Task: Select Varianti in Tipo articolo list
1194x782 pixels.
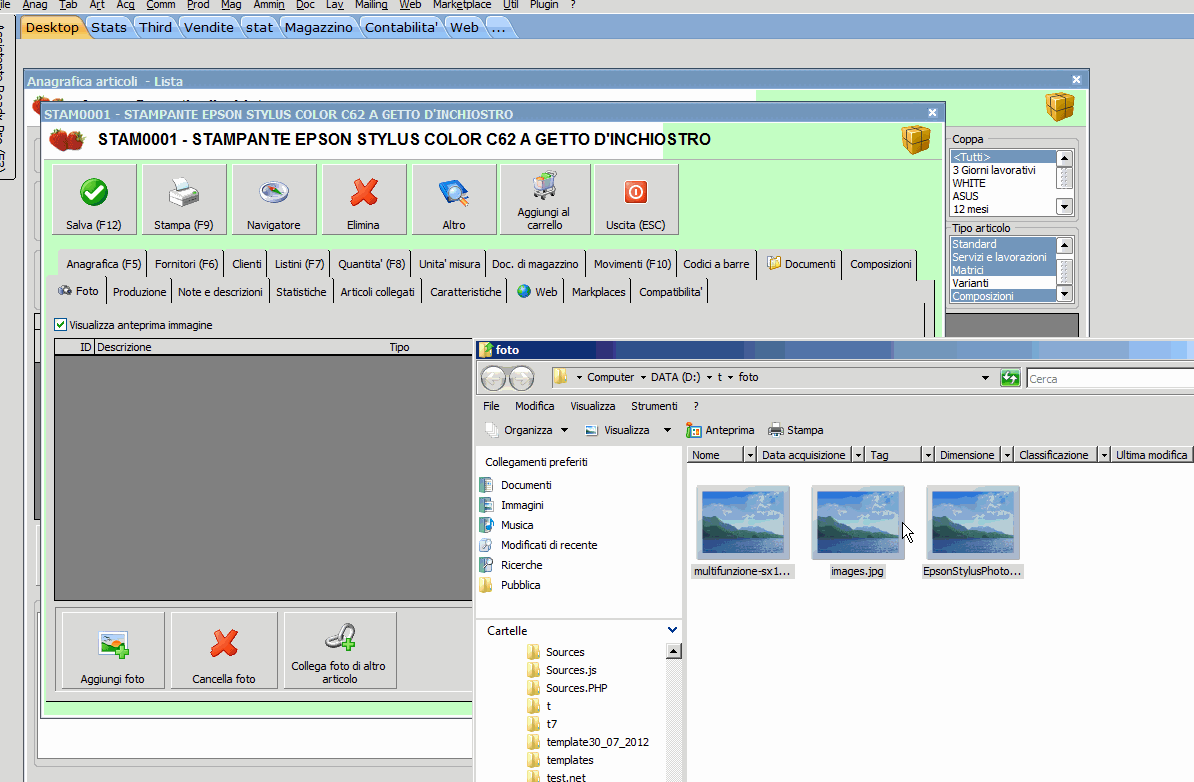Action: click(x=1003, y=283)
